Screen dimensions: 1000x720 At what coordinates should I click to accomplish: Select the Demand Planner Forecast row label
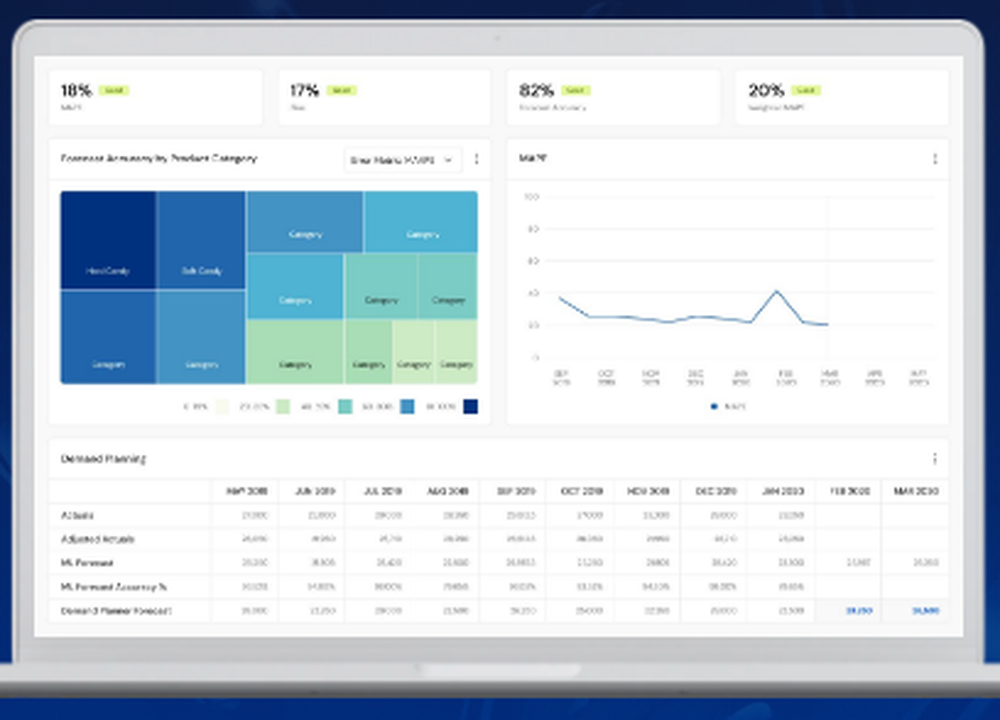coord(116,611)
